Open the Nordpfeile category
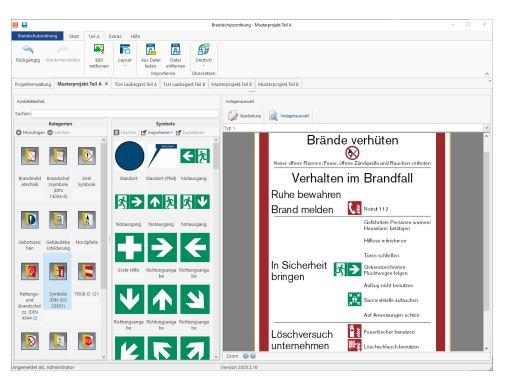 (87, 220)
